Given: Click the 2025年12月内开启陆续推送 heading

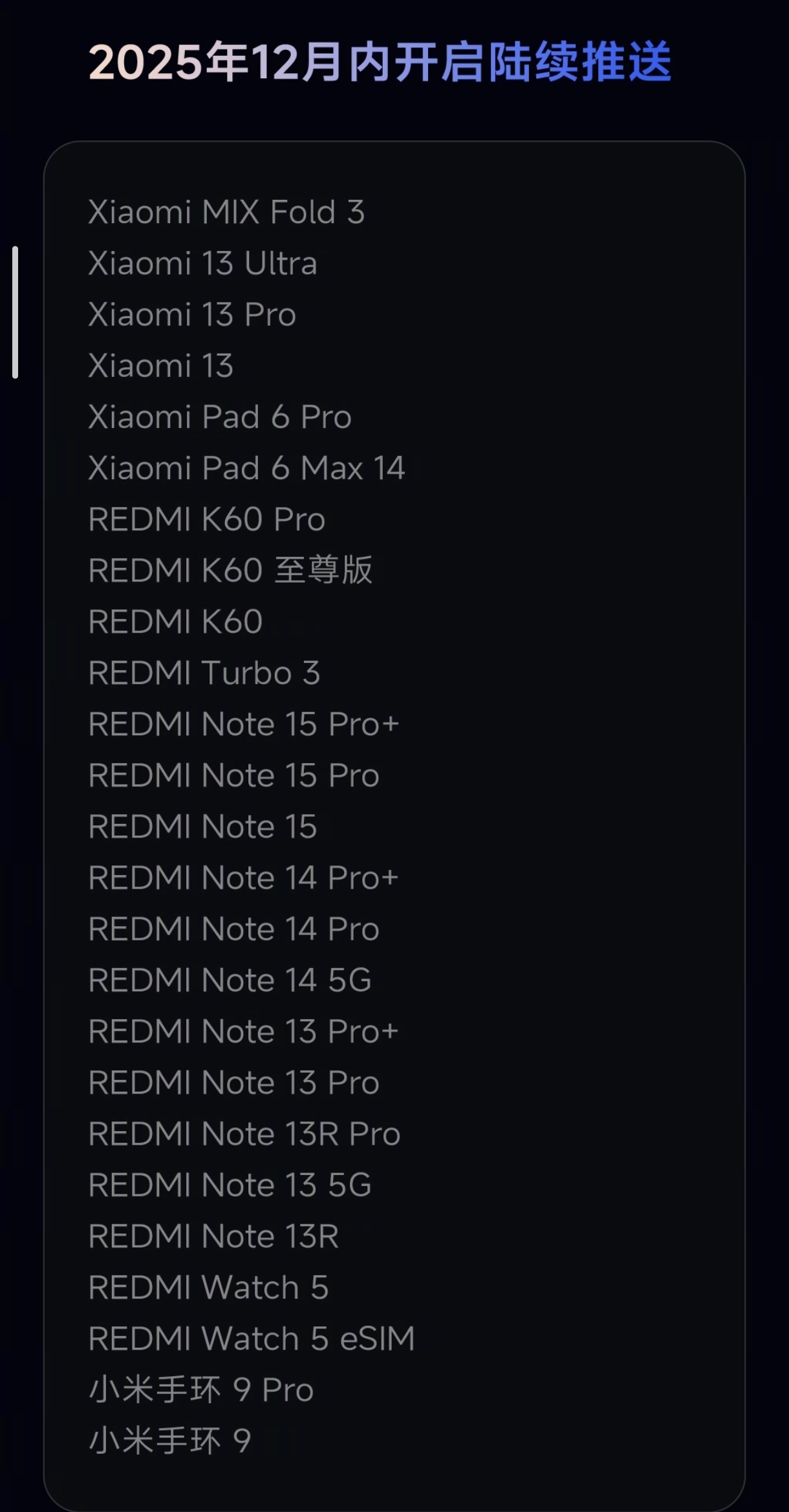Looking at the screenshot, I should (x=380, y=62).
